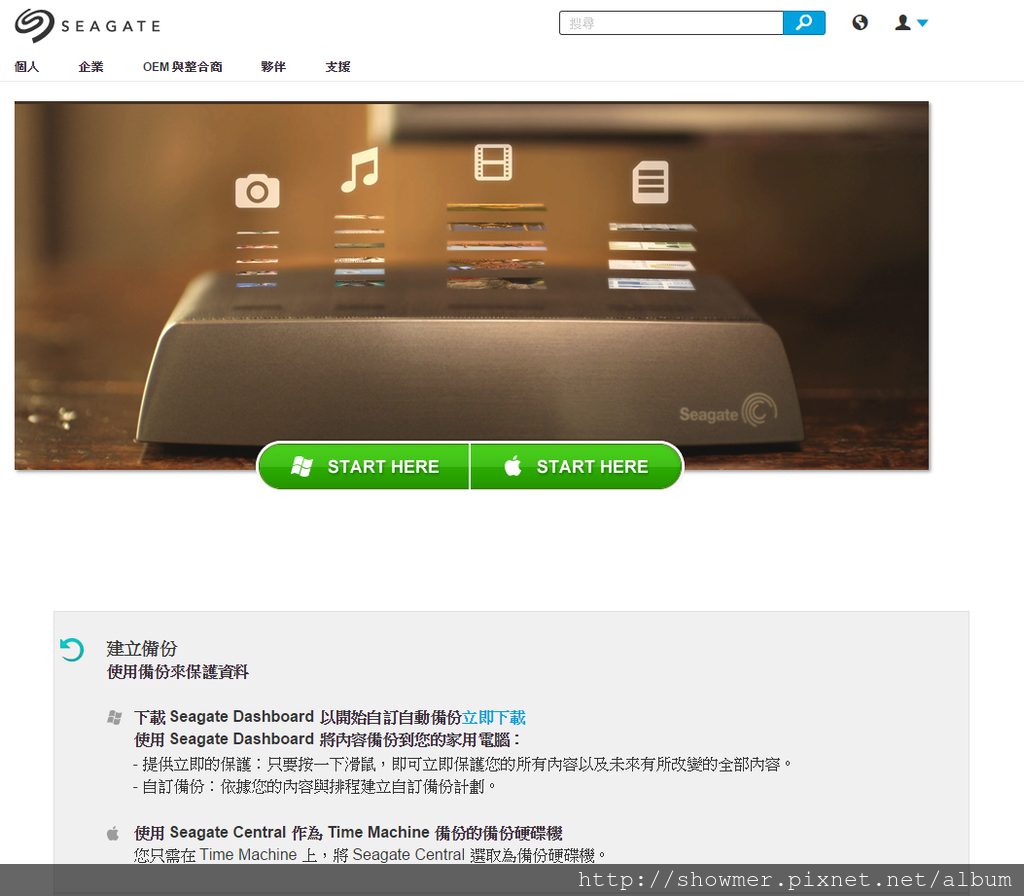
Task: Click the Windows START HERE button
Action: [x=364, y=466]
